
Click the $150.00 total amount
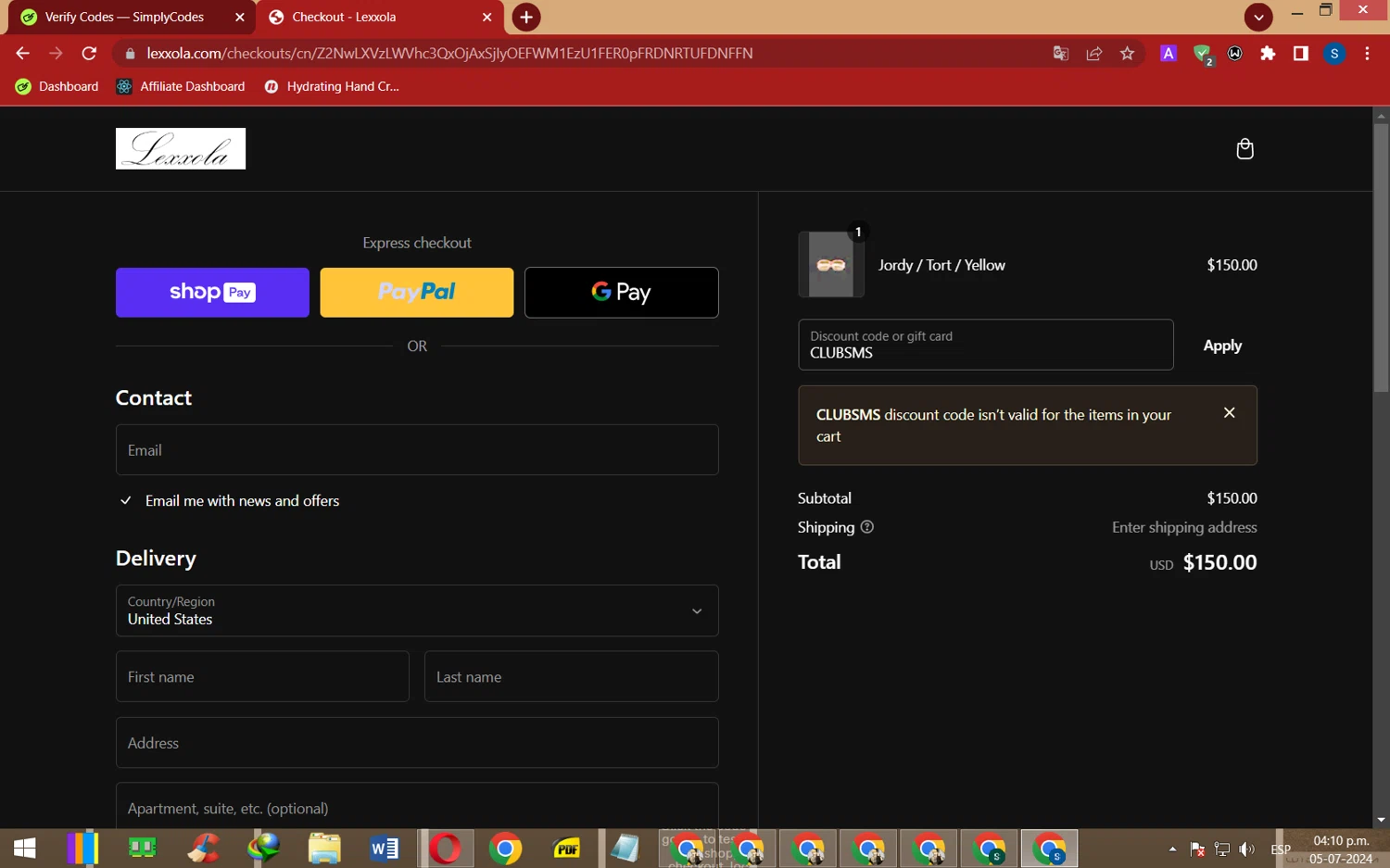1219,562
